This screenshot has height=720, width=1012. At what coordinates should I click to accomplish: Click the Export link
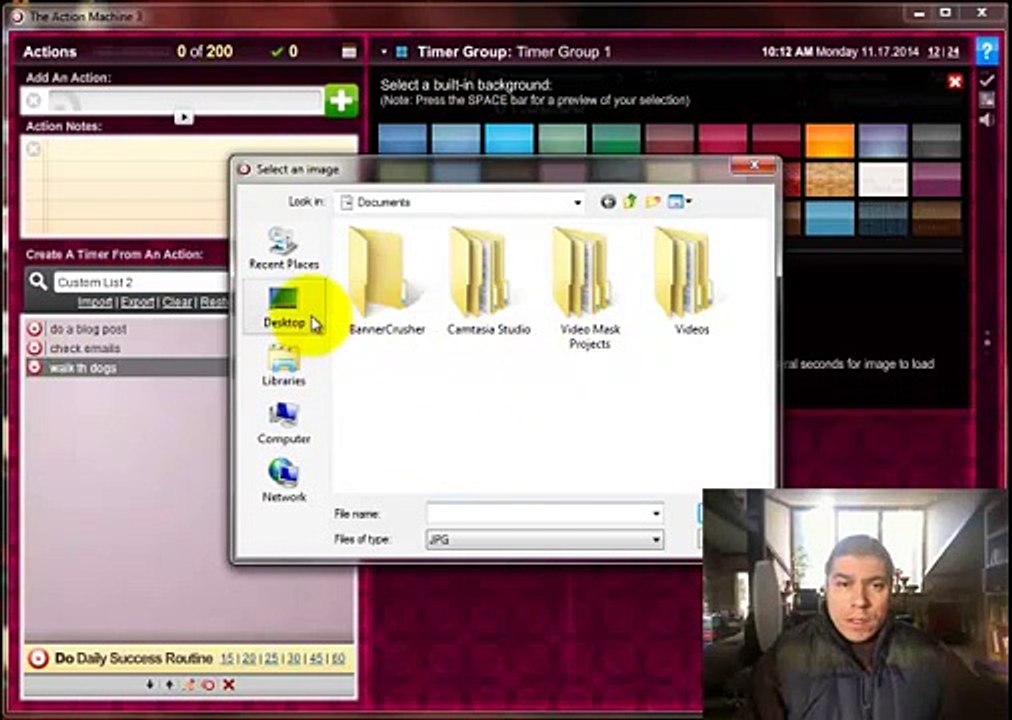point(137,302)
